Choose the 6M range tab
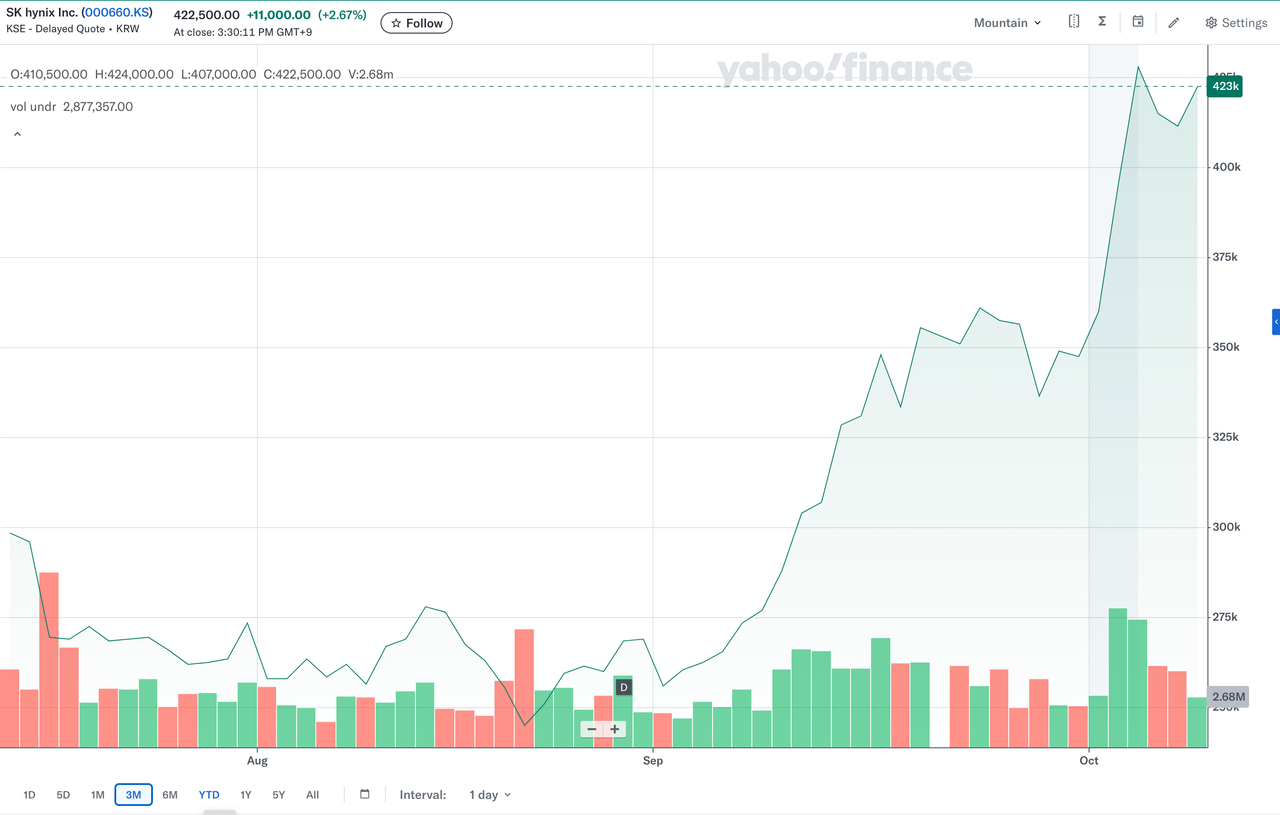 [x=170, y=795]
